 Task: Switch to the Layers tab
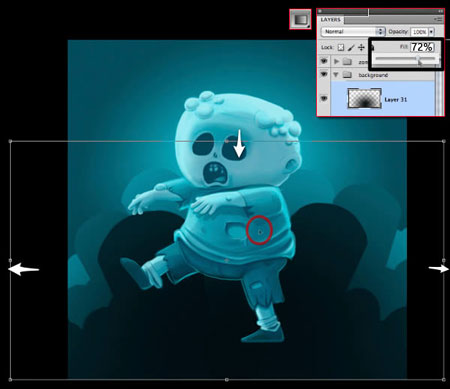point(331,20)
